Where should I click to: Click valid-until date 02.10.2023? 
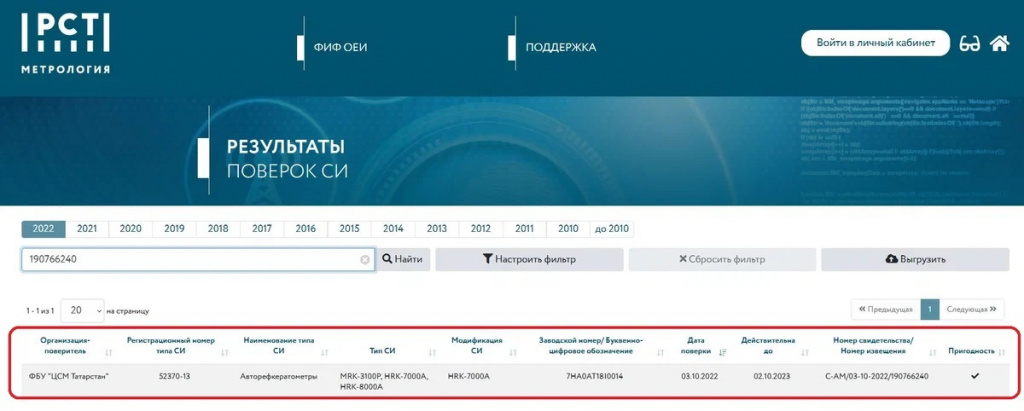[x=771, y=376]
